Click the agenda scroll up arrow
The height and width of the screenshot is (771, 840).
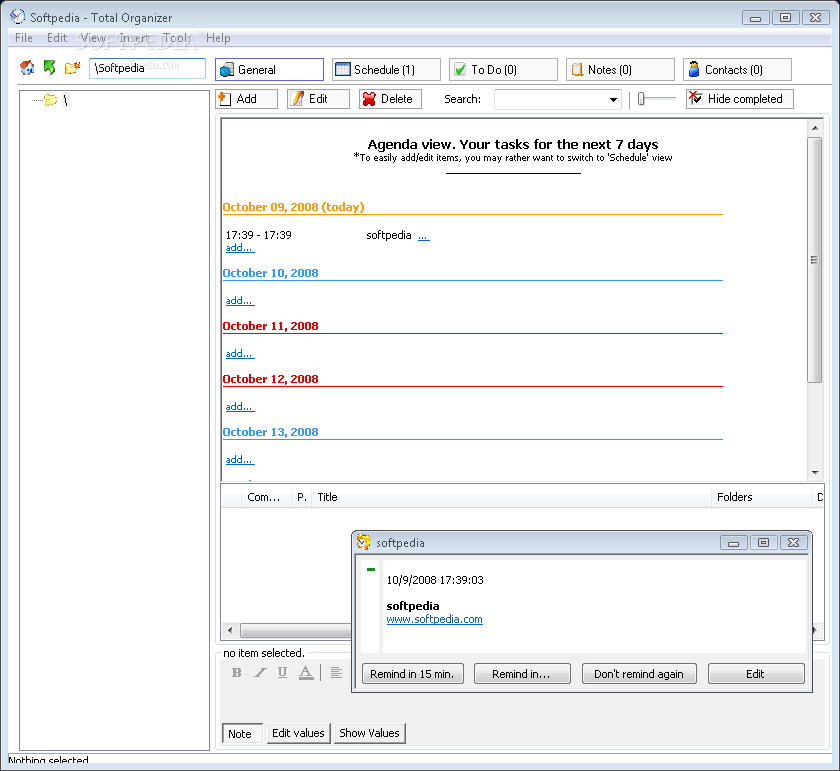coord(815,128)
